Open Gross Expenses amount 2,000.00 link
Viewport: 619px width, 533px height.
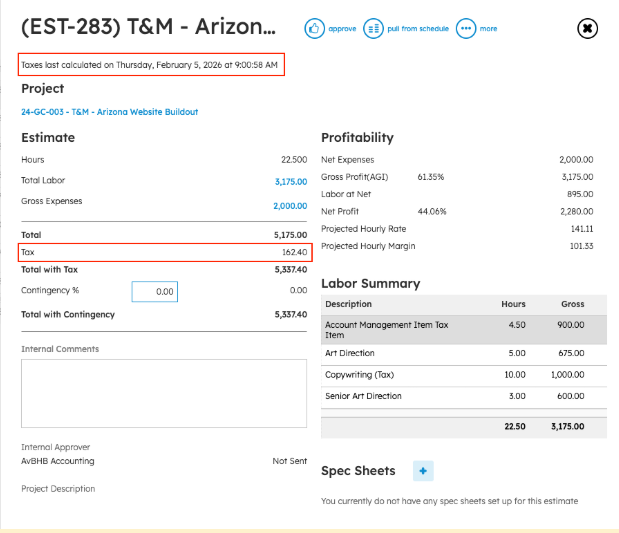click(290, 206)
